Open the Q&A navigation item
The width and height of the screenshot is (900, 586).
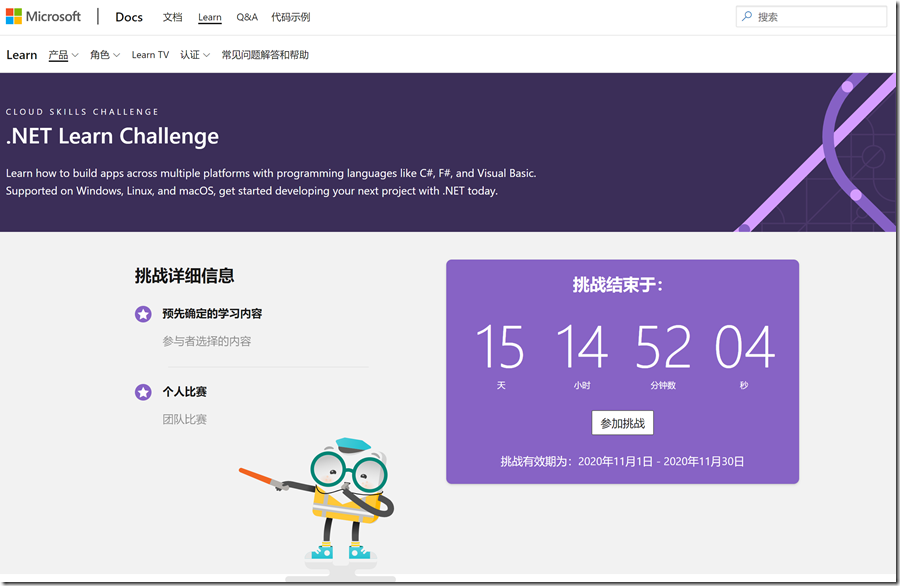[x=247, y=17]
